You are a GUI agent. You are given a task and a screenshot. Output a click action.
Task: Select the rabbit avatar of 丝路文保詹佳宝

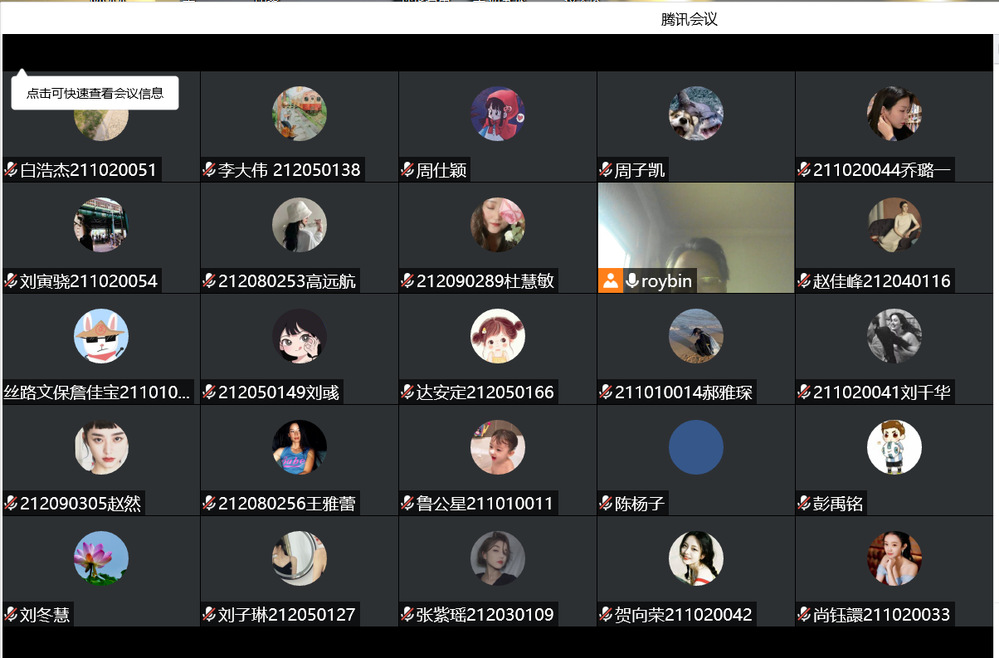pyautogui.click(x=101, y=336)
